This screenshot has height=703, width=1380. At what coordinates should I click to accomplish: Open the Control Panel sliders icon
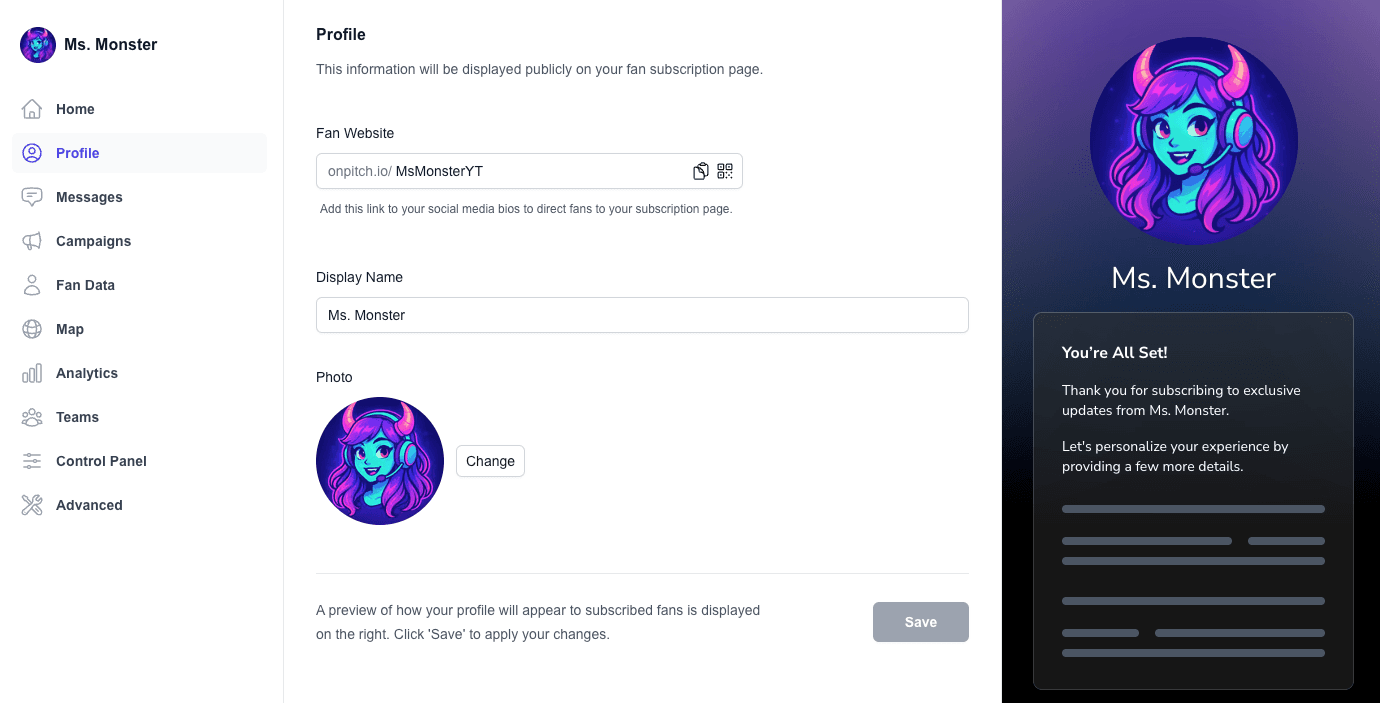click(32, 461)
